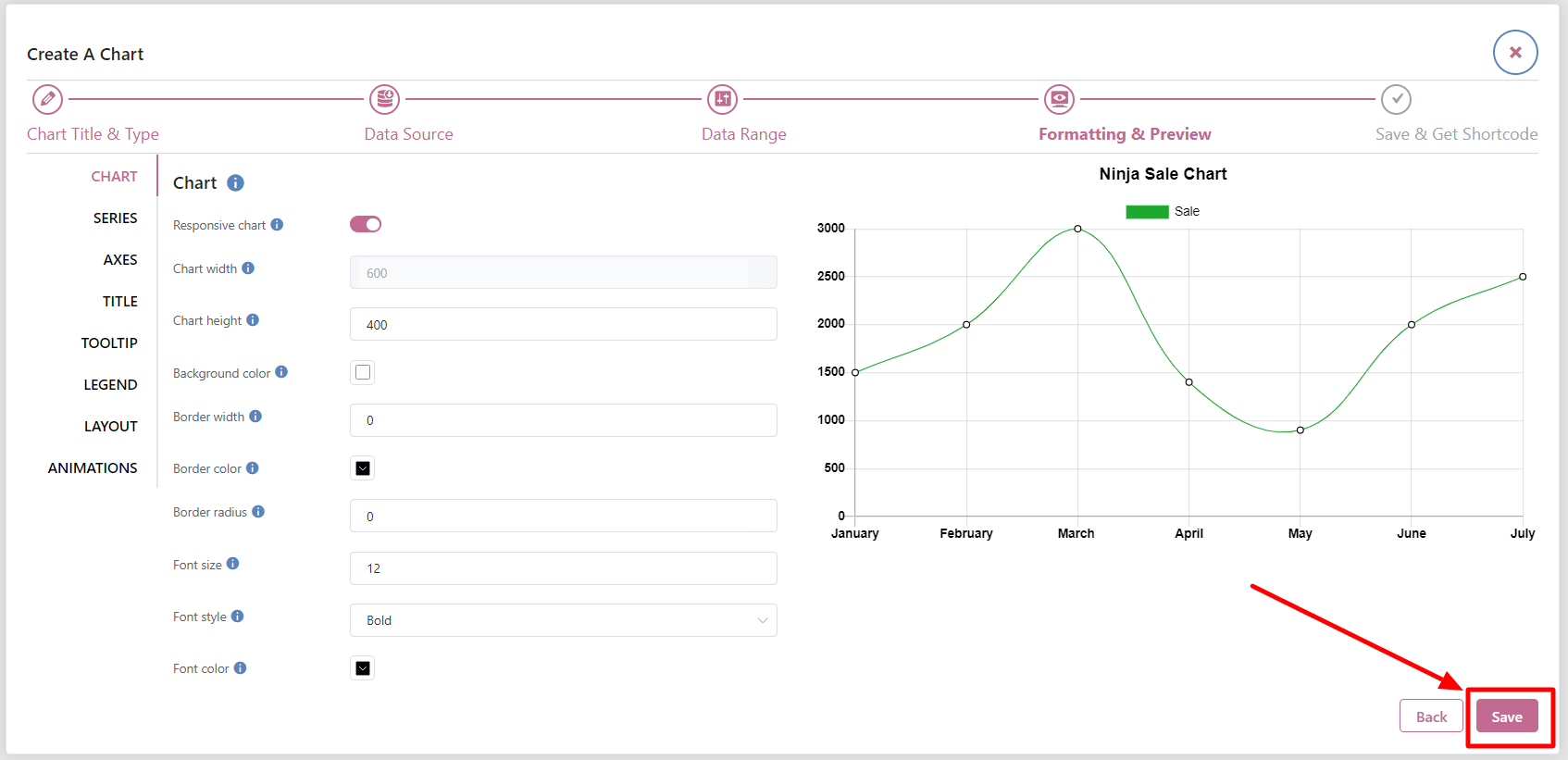This screenshot has width=1568, height=760.
Task: Click the Font size input field
Action: (563, 568)
